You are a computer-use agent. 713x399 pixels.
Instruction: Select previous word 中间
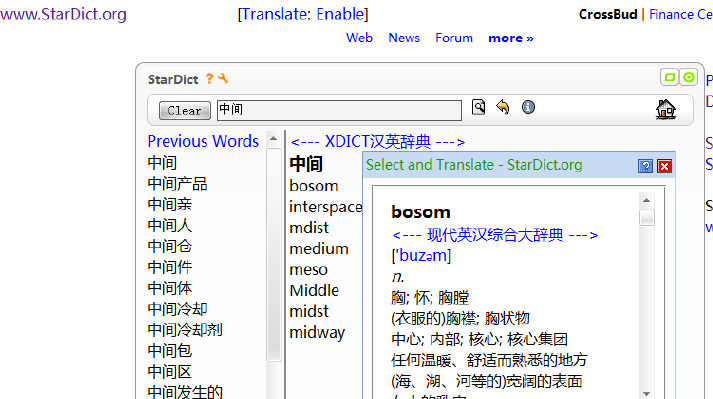point(162,162)
